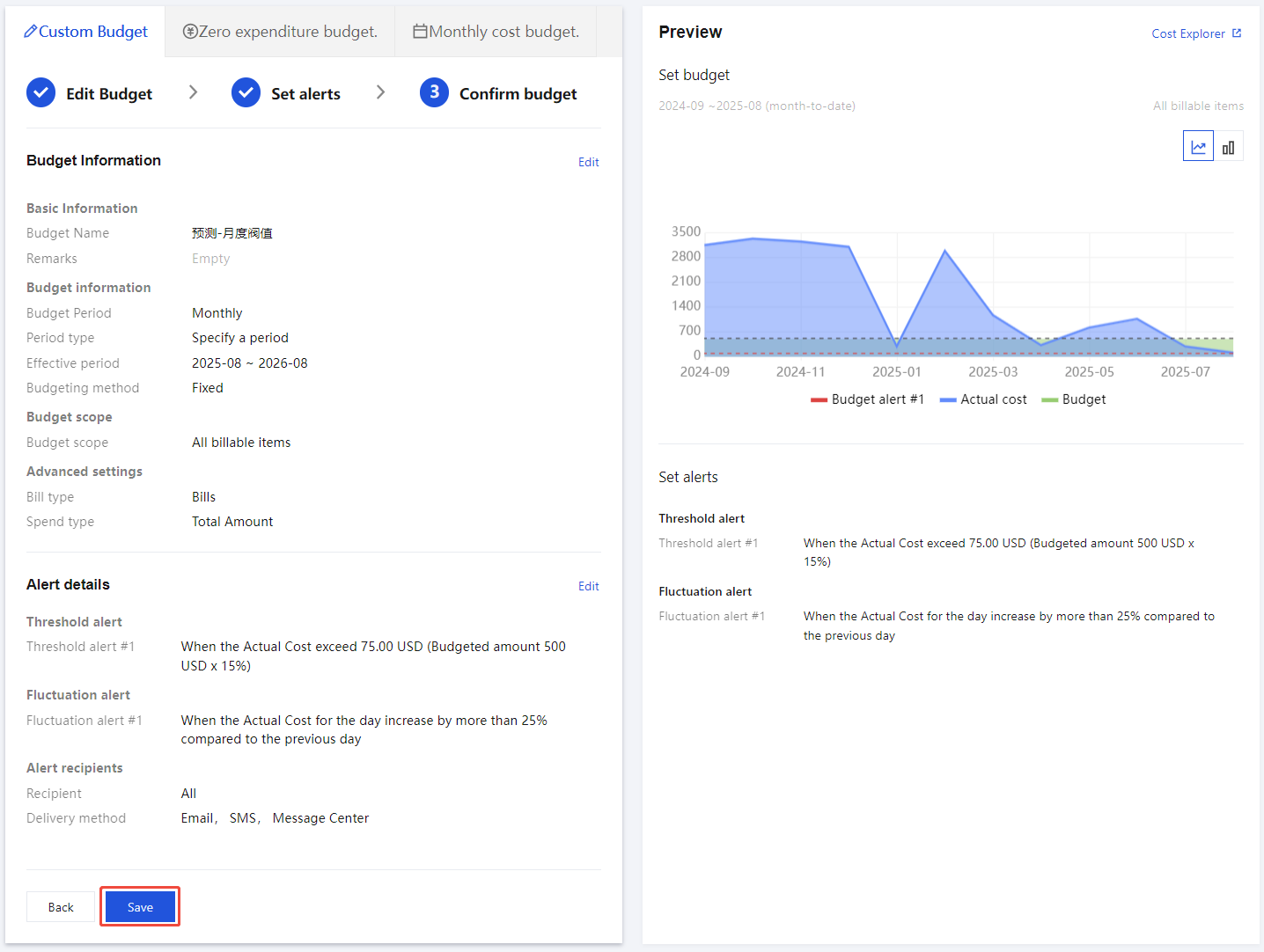Toggle Budget alert #1 legend series
Viewport: 1264px width, 952px height.
[x=867, y=399]
